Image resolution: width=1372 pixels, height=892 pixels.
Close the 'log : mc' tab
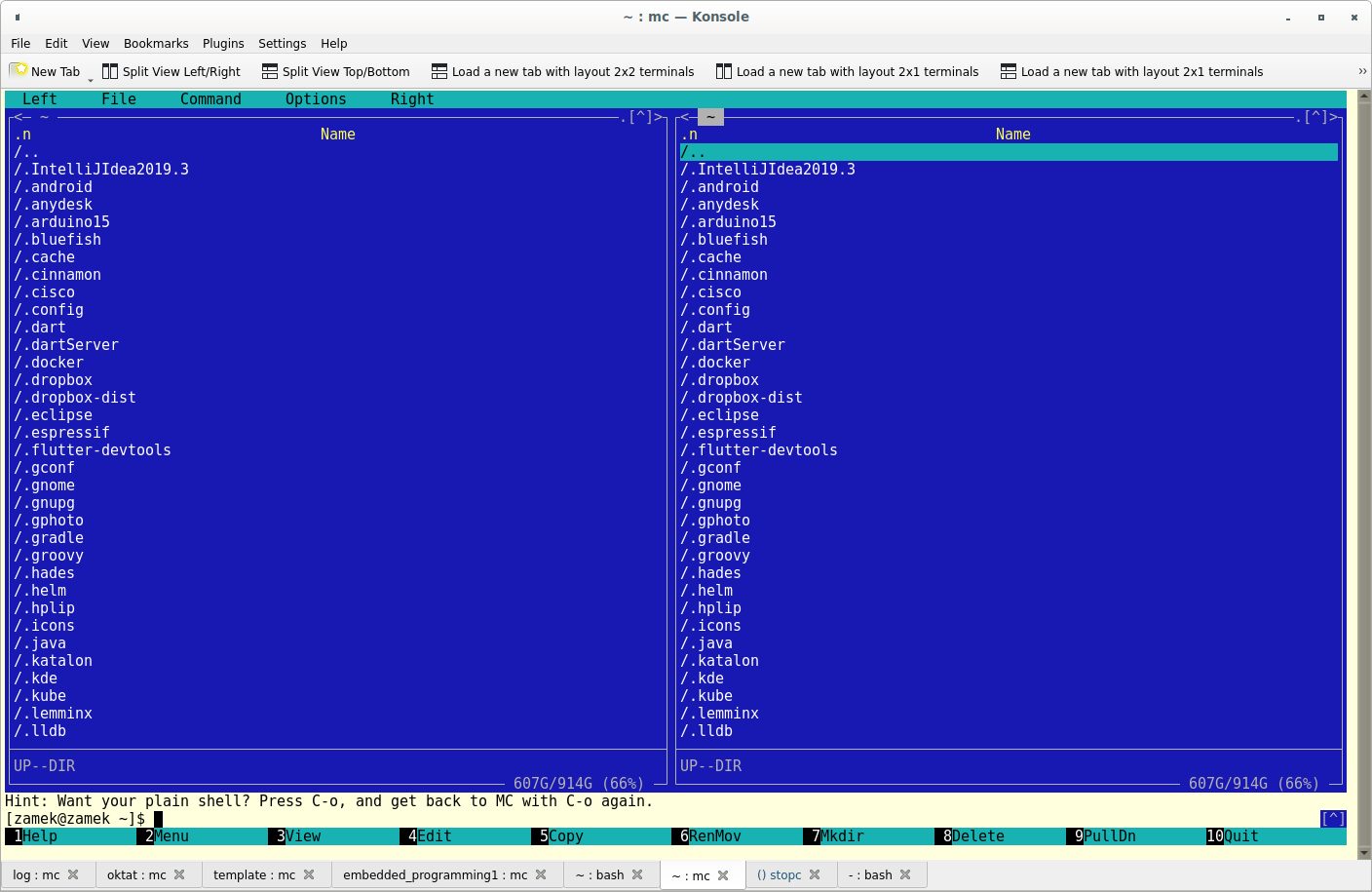(x=73, y=874)
